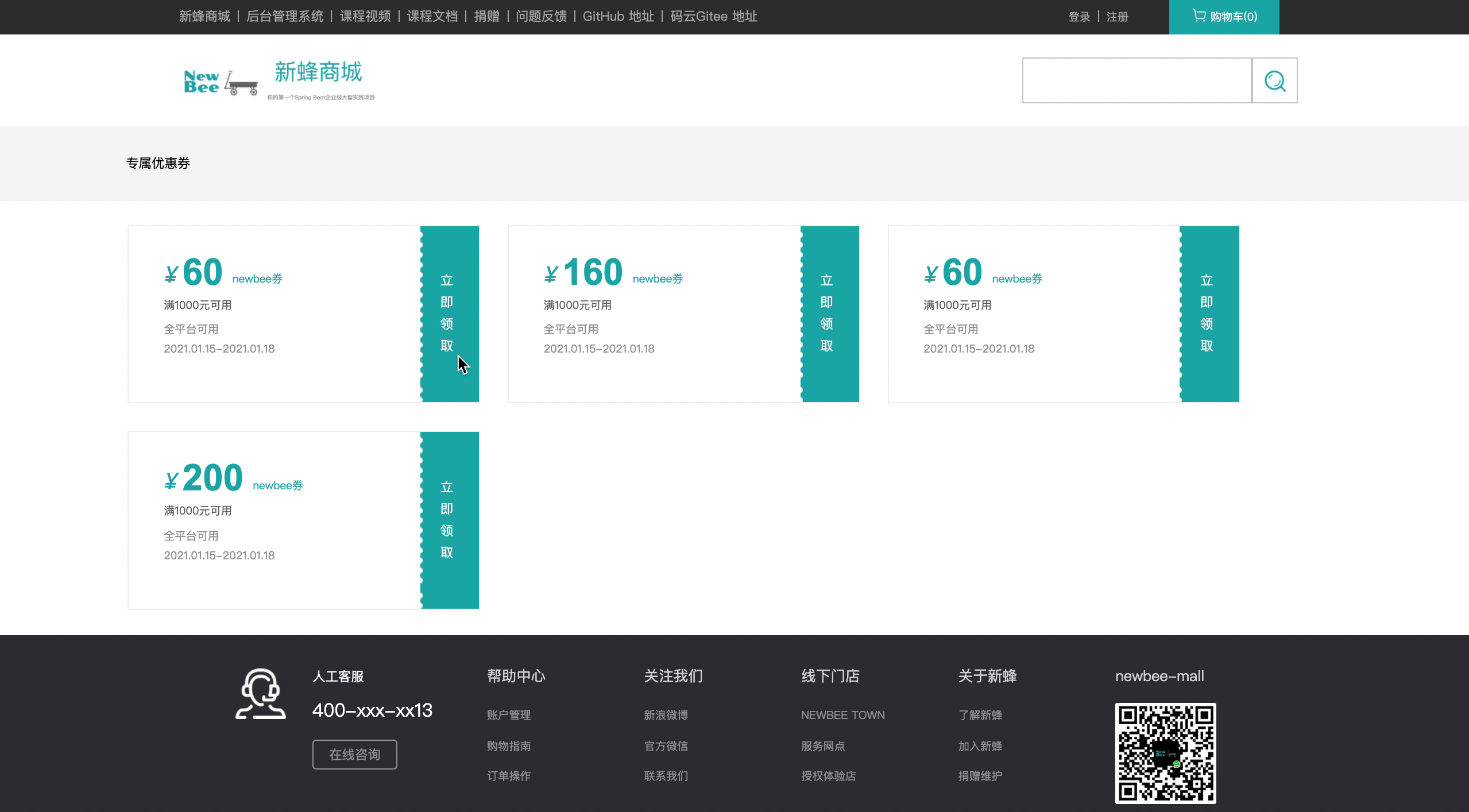Click 了解新蜂 in the footer
Screen dimensions: 1469x812
click(980, 715)
